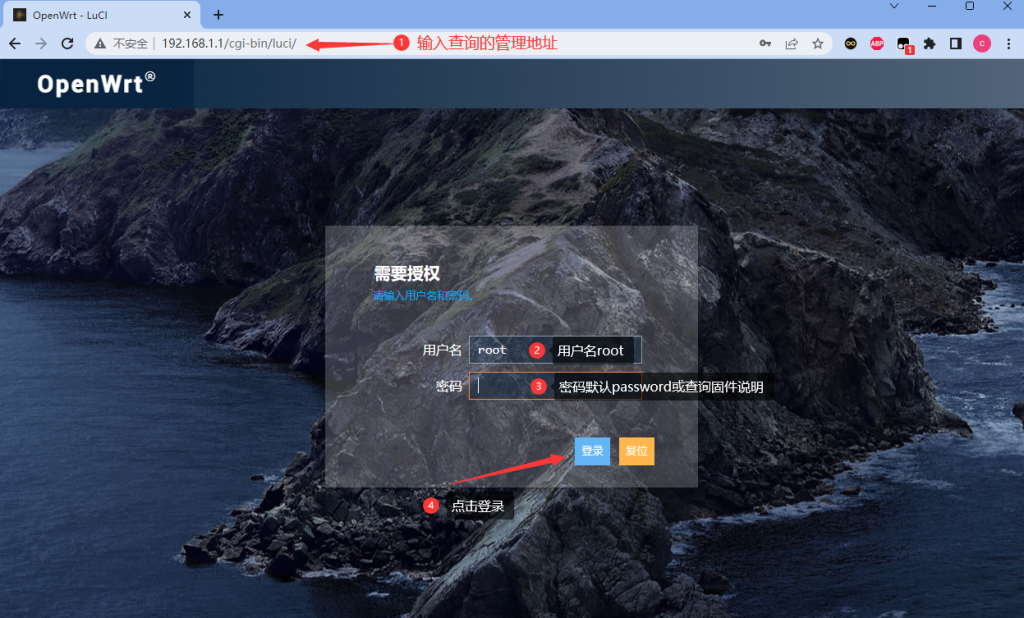Close the OpenWrt - LuCI tab
The height and width of the screenshot is (618, 1024).
tap(187, 14)
